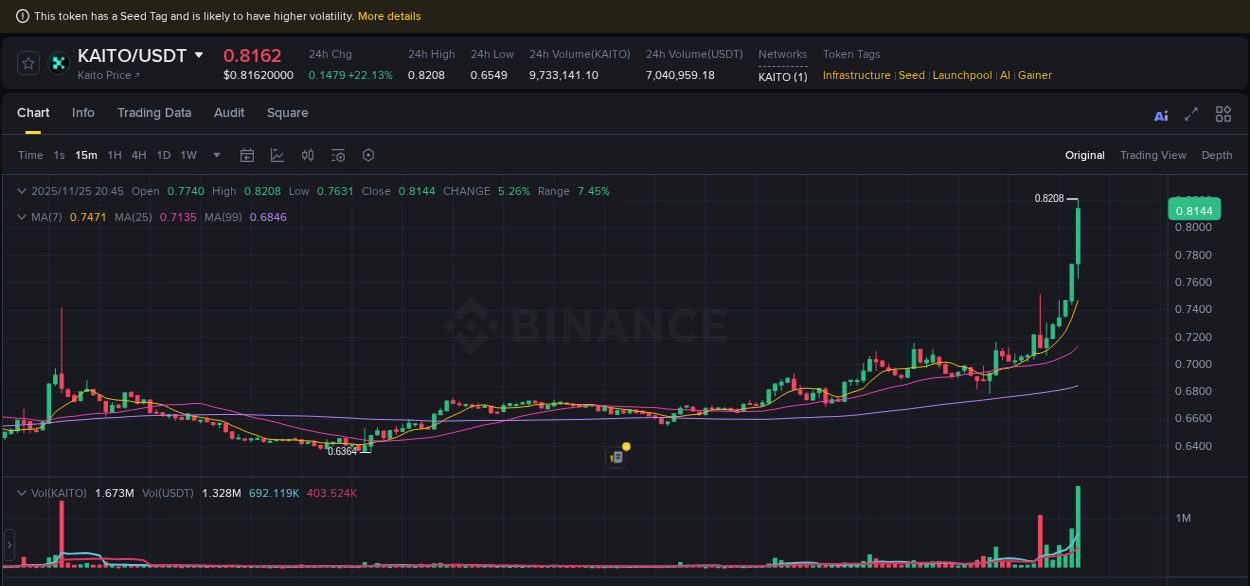The image size is (1250, 586).
Task: Open the chart display settings eye icon
Action: click(338, 155)
